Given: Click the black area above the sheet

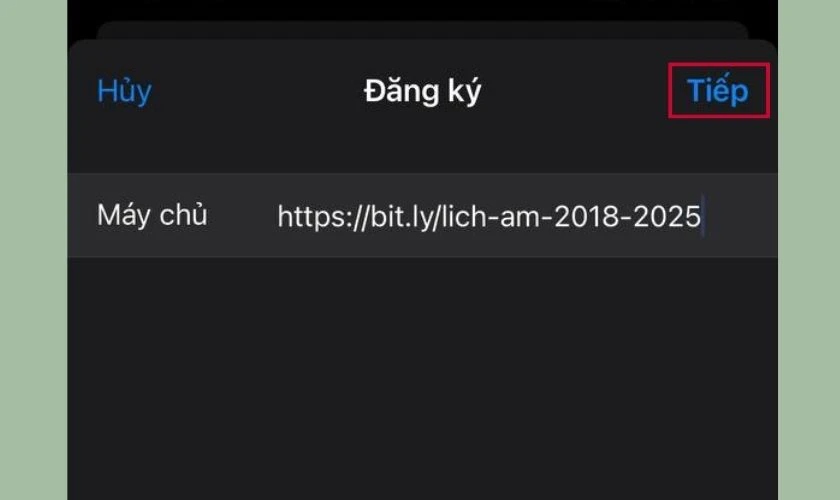Looking at the screenshot, I should click(422, 10).
